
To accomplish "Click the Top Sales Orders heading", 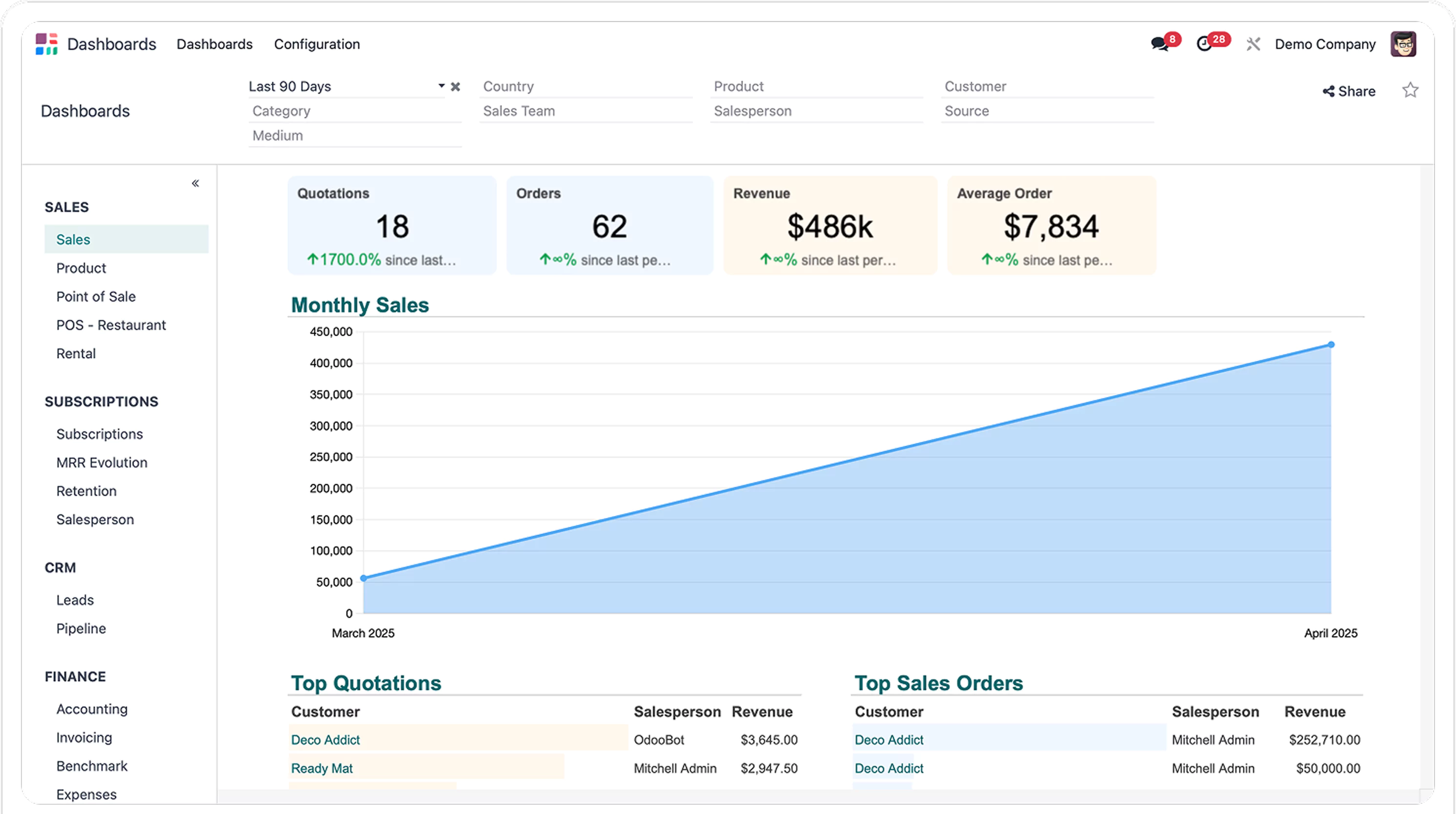I will (938, 683).
